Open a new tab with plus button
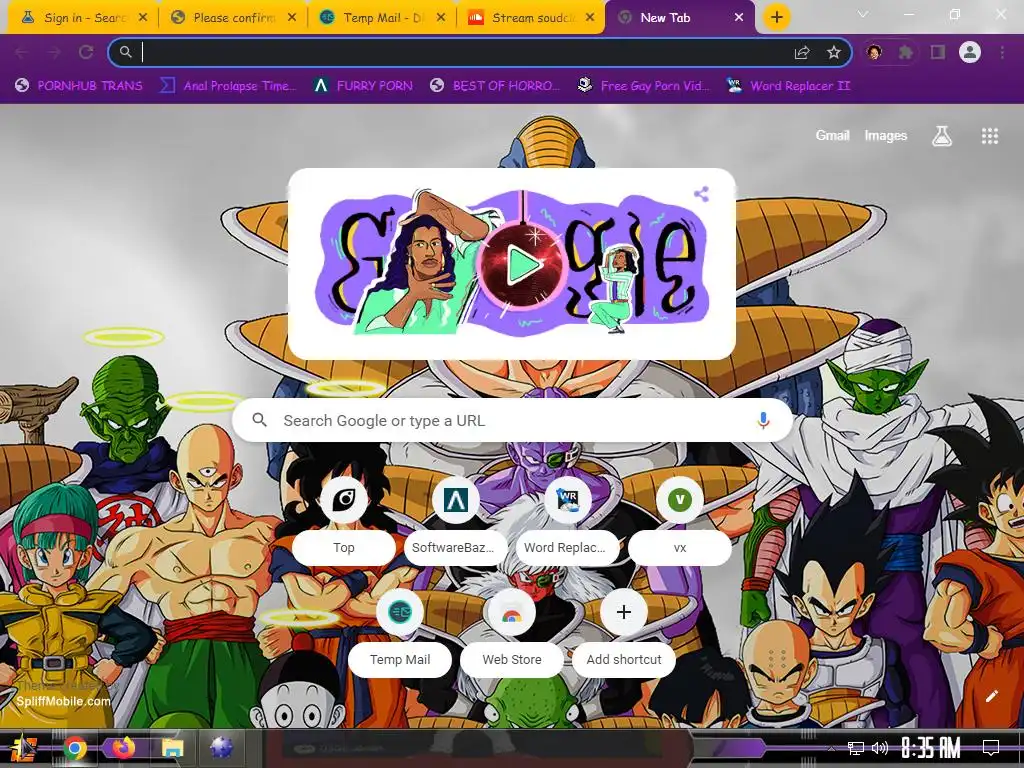This screenshot has height=768, width=1024. 776,18
